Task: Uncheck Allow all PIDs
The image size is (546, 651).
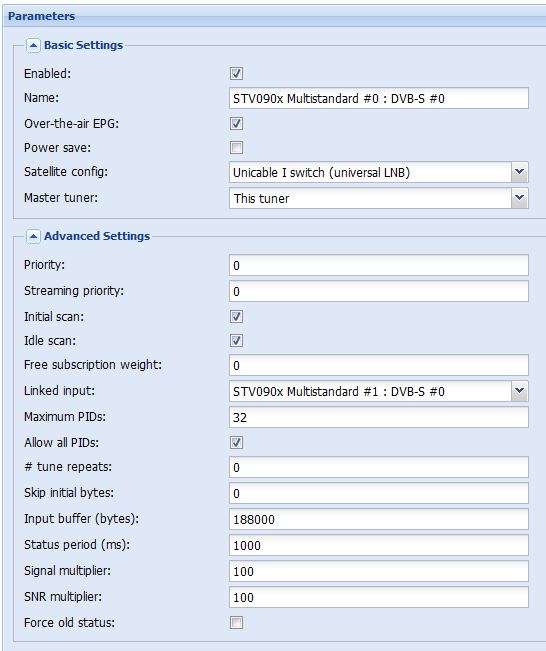Action: pos(236,443)
